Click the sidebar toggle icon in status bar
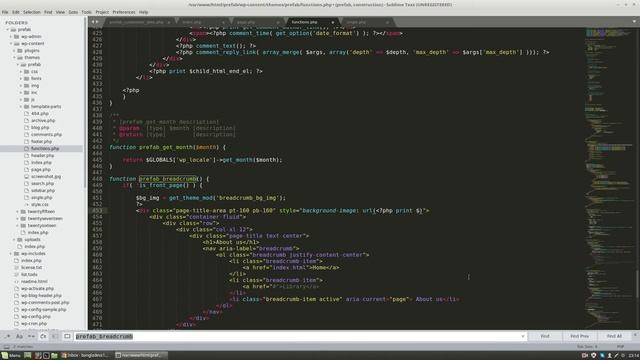Image resolution: width=640 pixels, height=360 pixels. click(x=6, y=347)
